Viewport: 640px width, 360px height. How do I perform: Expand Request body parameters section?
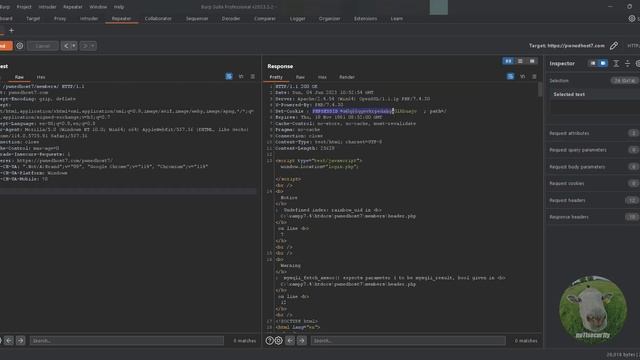pos(593,167)
